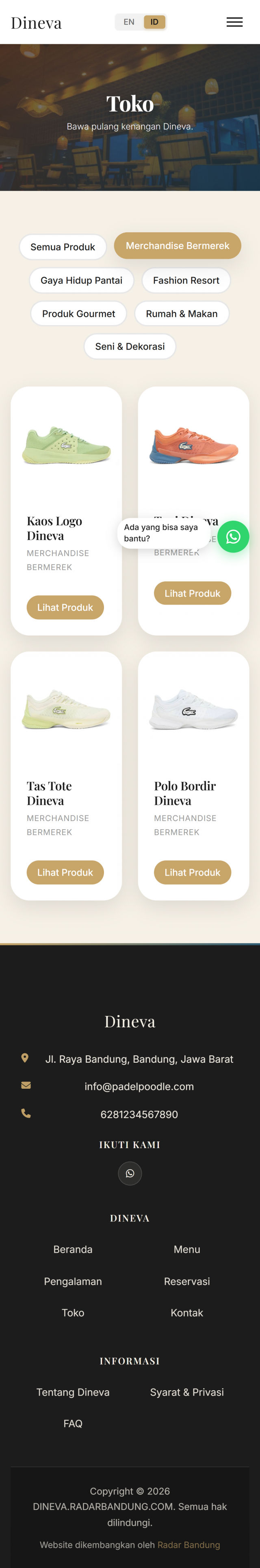This screenshot has height=1568, width=260.
Task: Click the phone icon in footer
Action: [x=26, y=1113]
